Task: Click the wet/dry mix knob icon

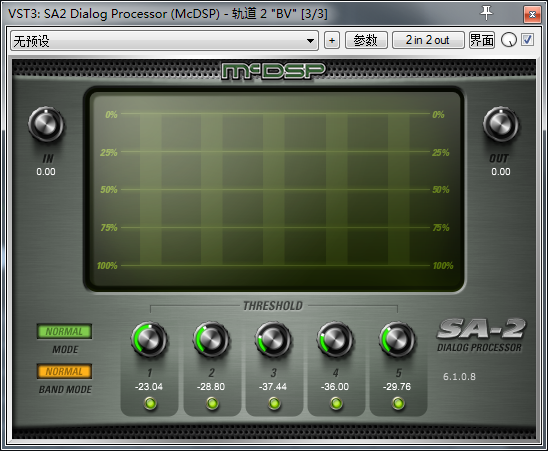Action: [509, 40]
